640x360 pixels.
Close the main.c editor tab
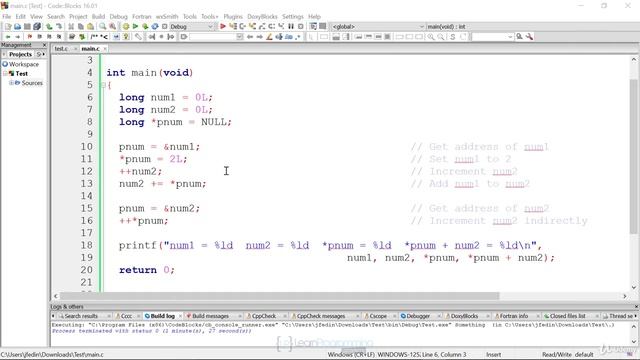coord(105,49)
